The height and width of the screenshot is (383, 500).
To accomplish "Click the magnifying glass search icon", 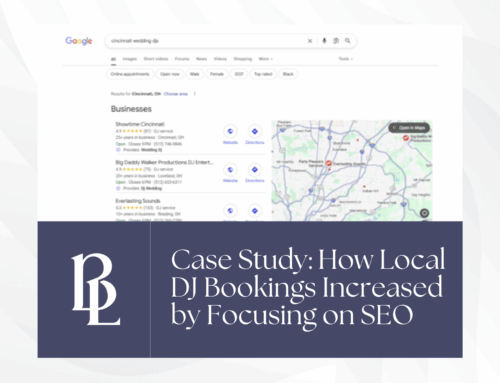I will tap(348, 41).
